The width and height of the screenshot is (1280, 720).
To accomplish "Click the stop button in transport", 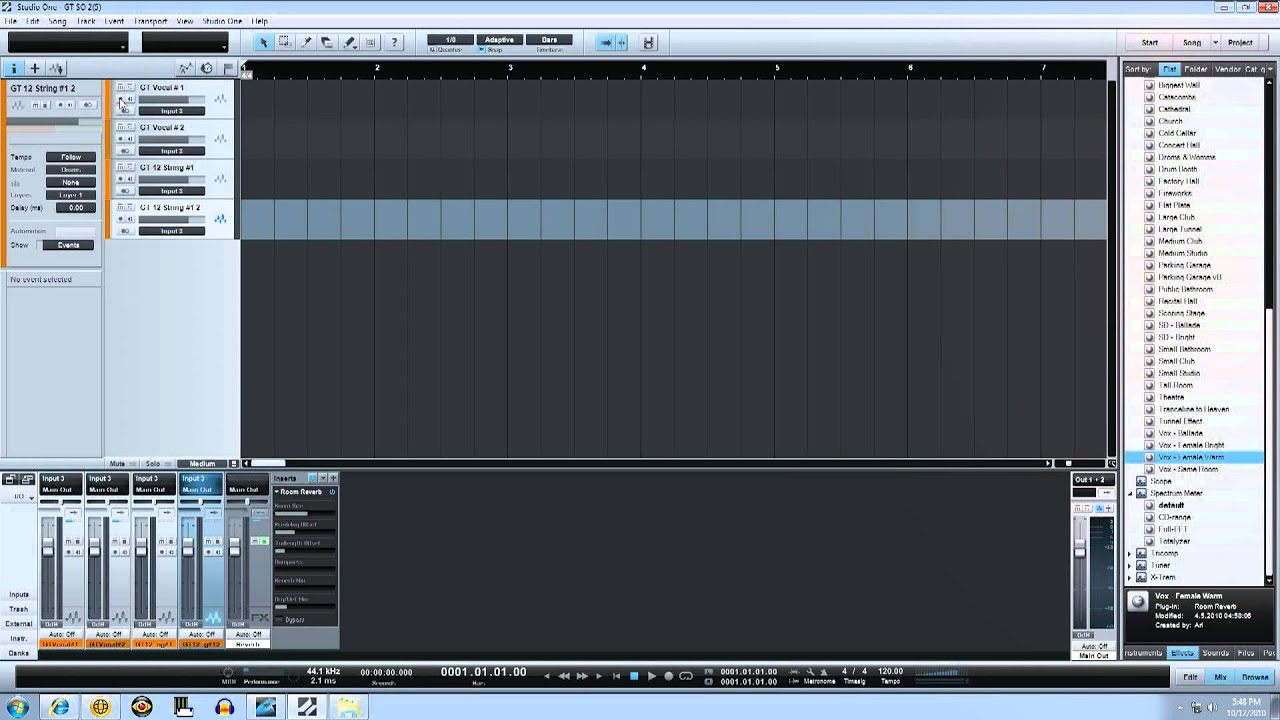I will (x=633, y=676).
